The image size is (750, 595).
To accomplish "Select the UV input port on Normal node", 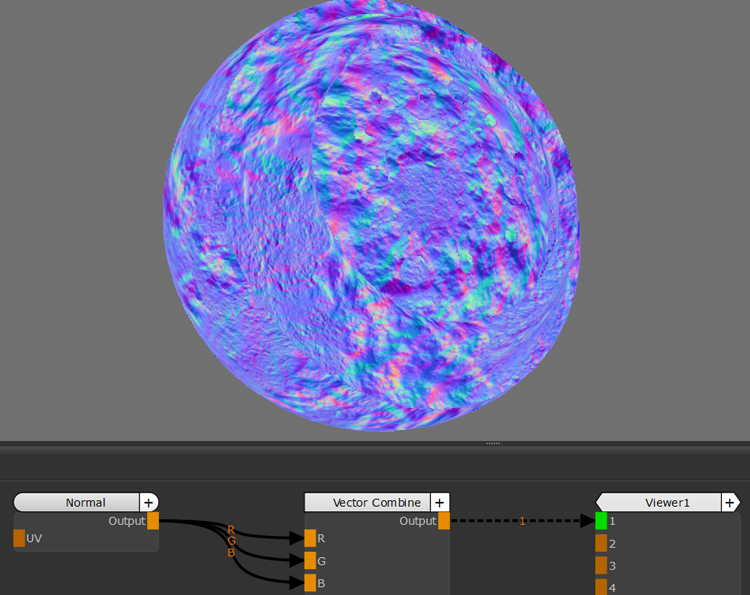I will click(19, 539).
